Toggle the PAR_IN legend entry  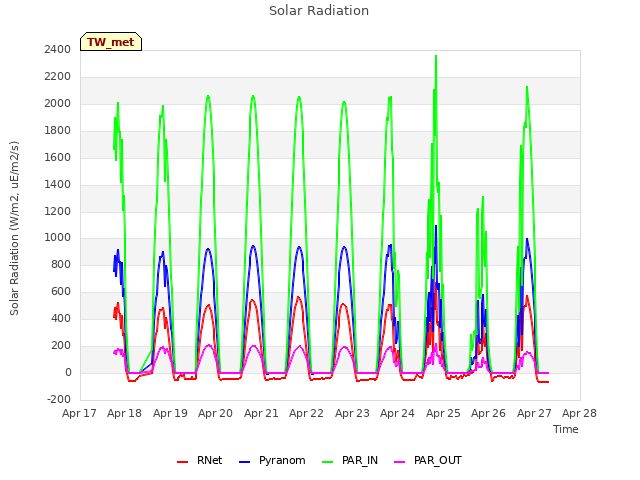tap(350, 460)
